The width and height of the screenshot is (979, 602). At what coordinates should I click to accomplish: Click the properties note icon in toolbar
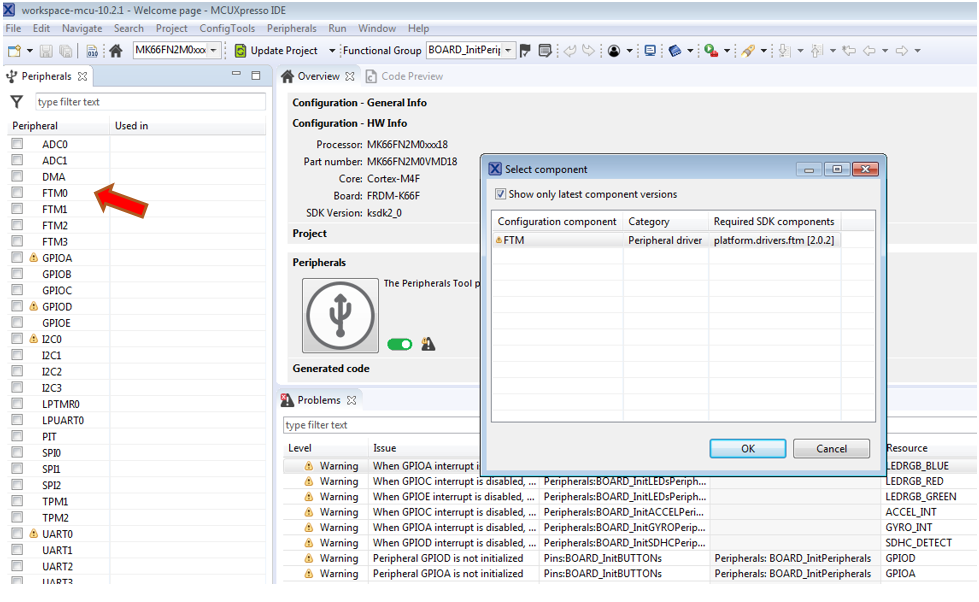[544, 51]
